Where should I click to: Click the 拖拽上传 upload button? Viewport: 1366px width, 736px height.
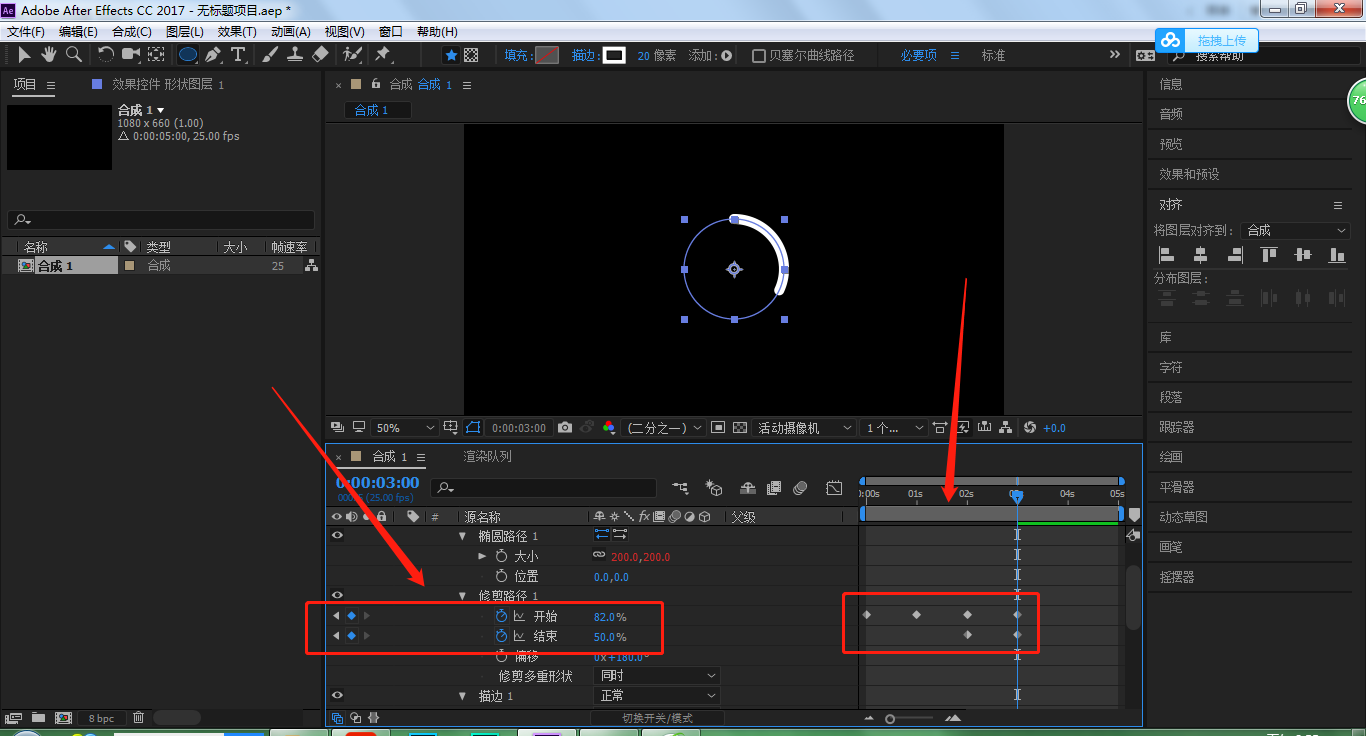click(x=1207, y=40)
